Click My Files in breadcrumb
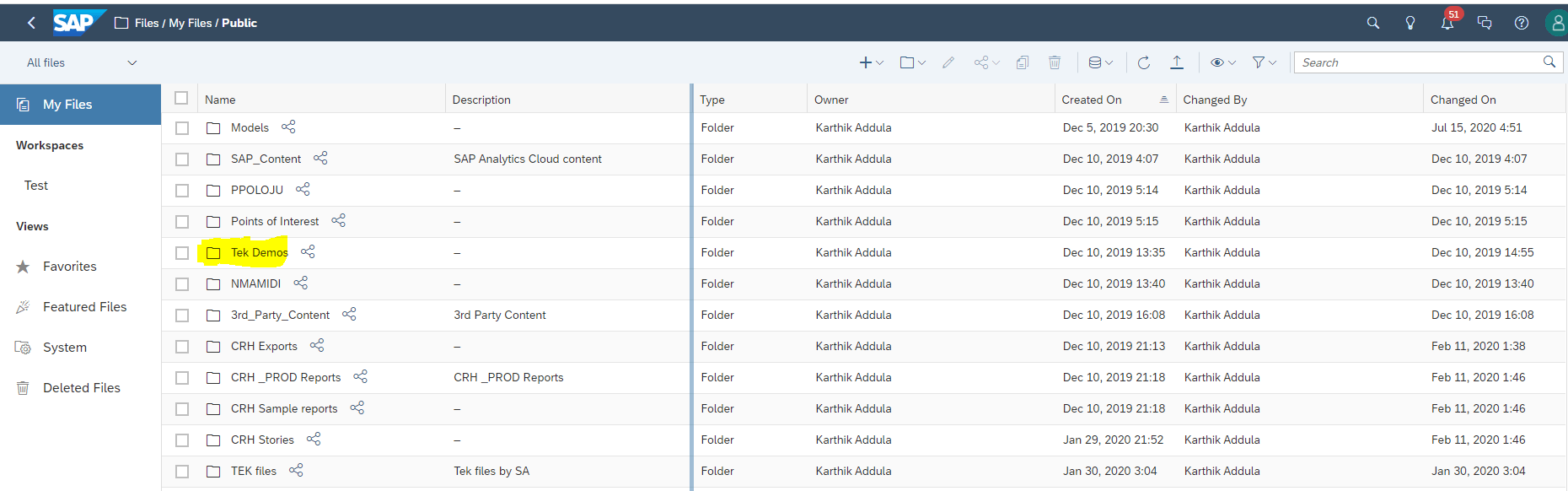The width and height of the screenshot is (1568, 491). pos(191,23)
